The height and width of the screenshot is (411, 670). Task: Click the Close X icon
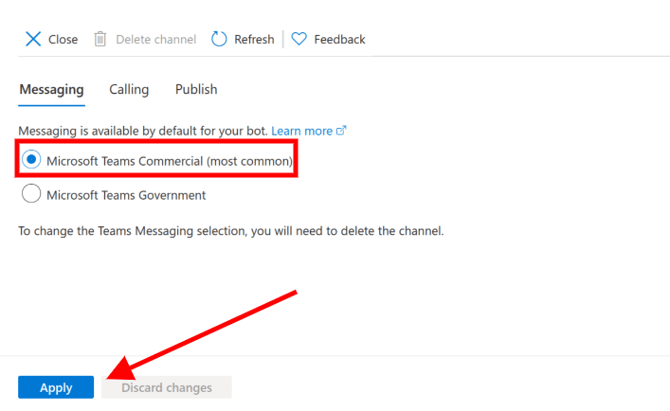[33, 39]
